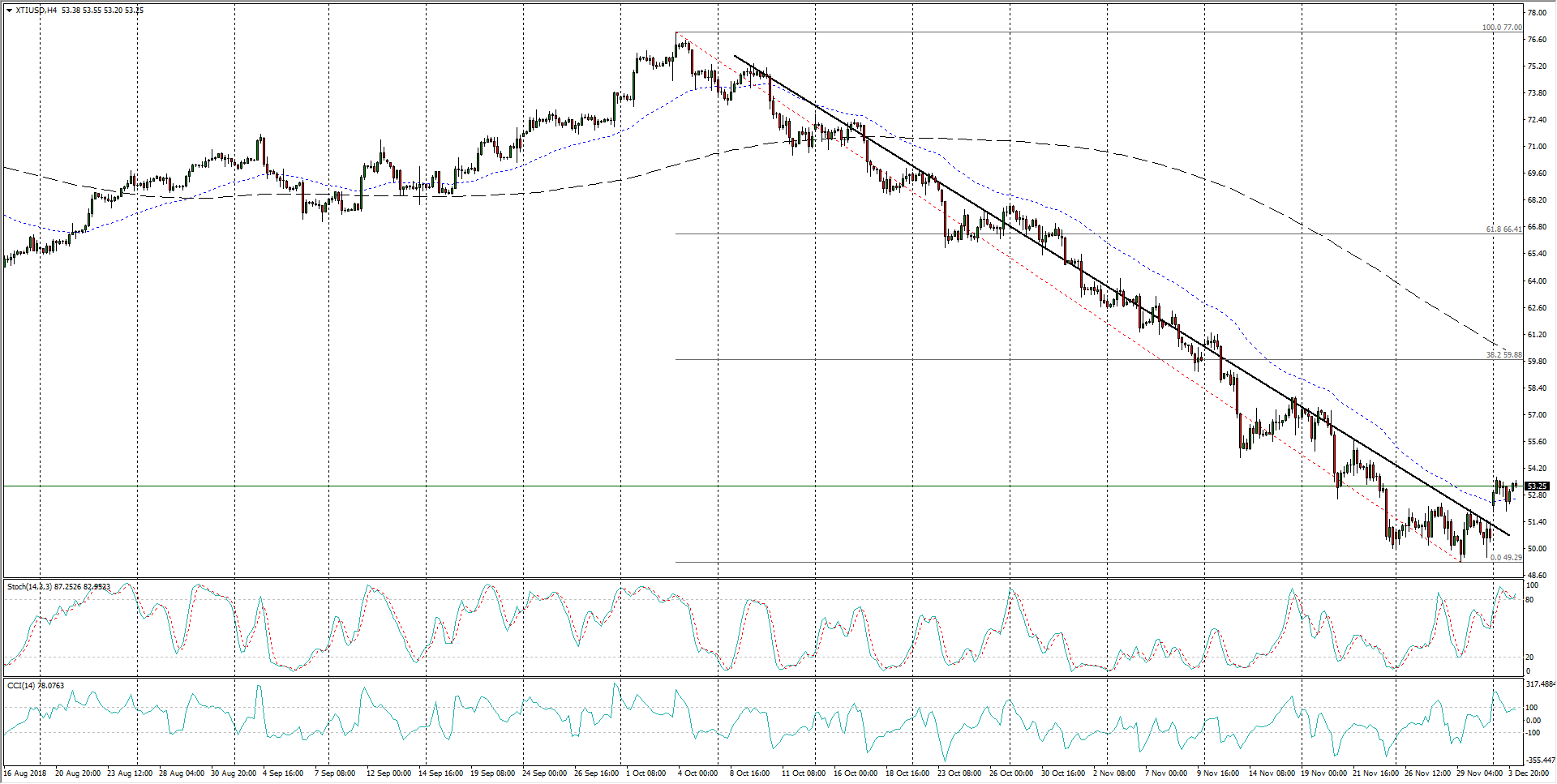Click the 3 Dec 20:00 time axis label
Image resolution: width=1557 pixels, height=784 pixels.
coord(1528,773)
